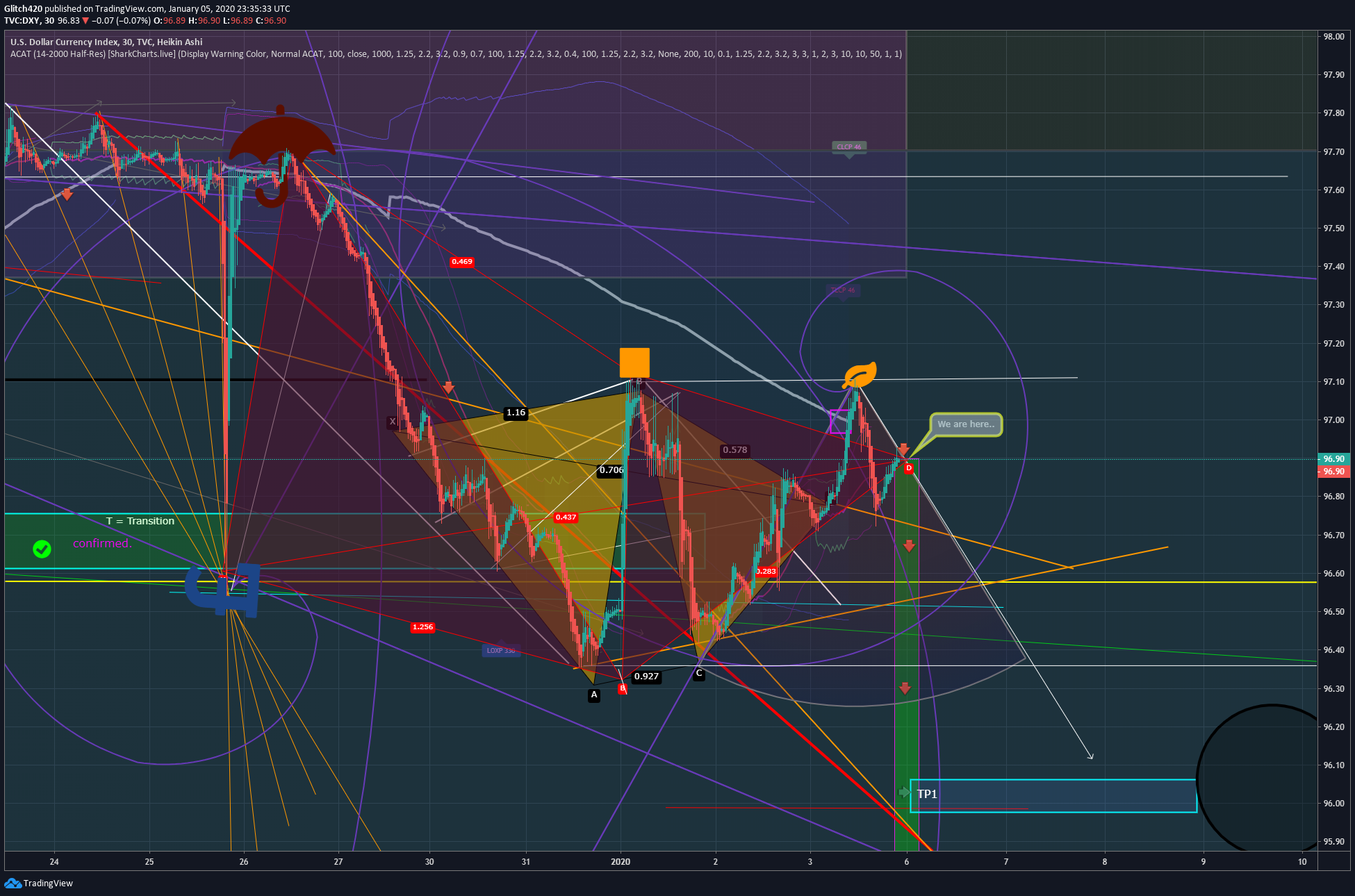Click the green checkmark icon beside confirmed
The image size is (1355, 896).
click(x=42, y=549)
